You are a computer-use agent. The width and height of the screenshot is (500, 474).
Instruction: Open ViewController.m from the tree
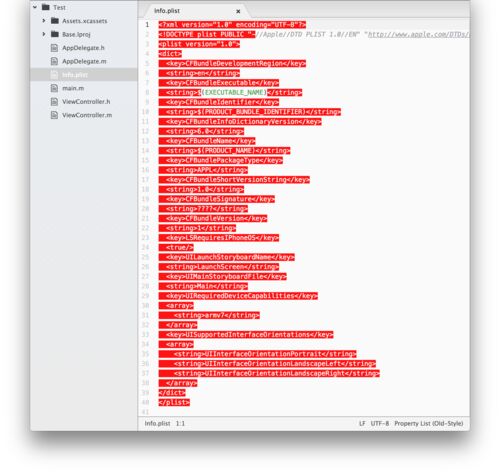coord(87,115)
